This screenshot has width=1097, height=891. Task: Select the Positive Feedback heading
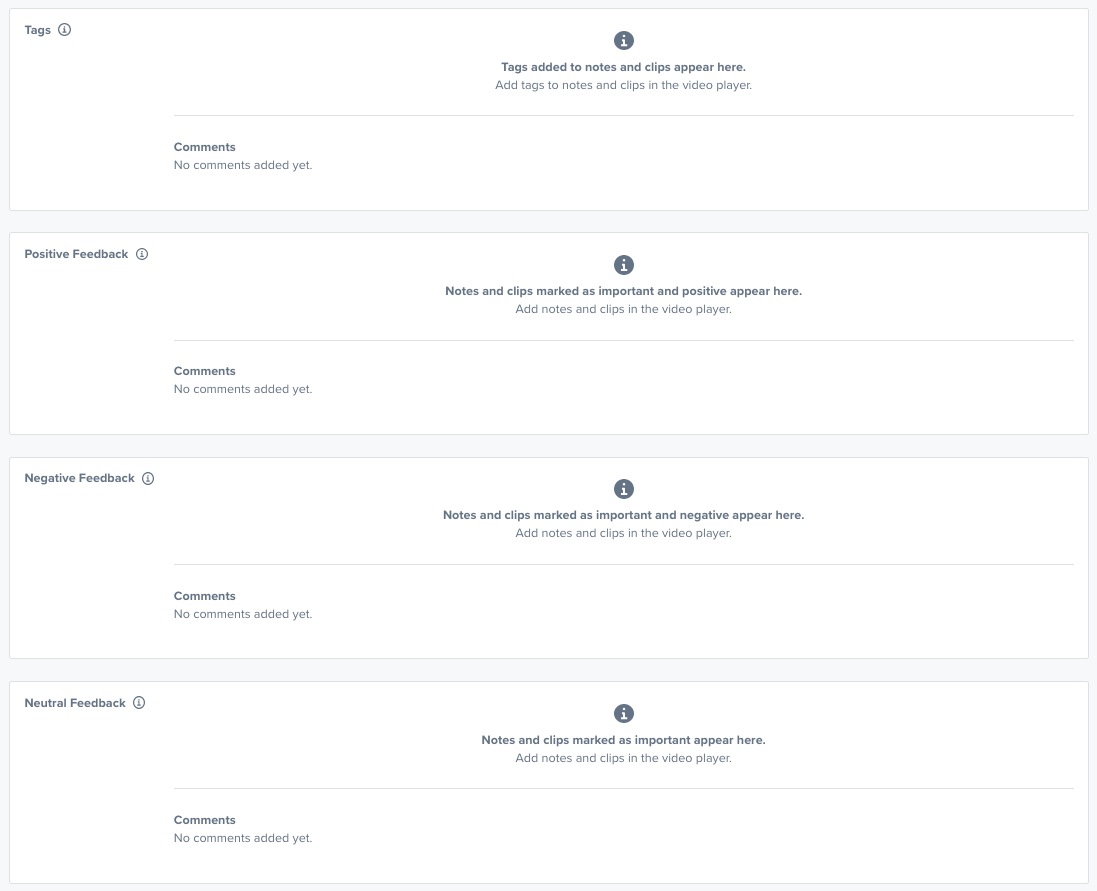76,254
